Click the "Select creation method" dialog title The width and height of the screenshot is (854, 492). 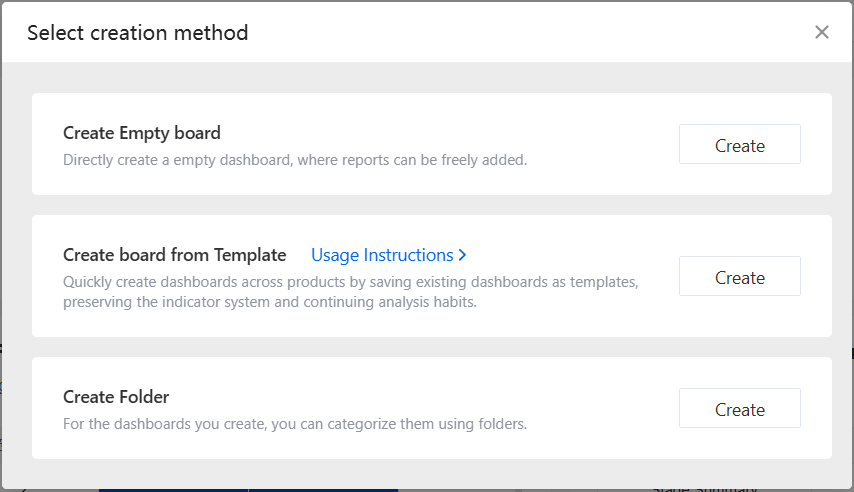tap(138, 33)
